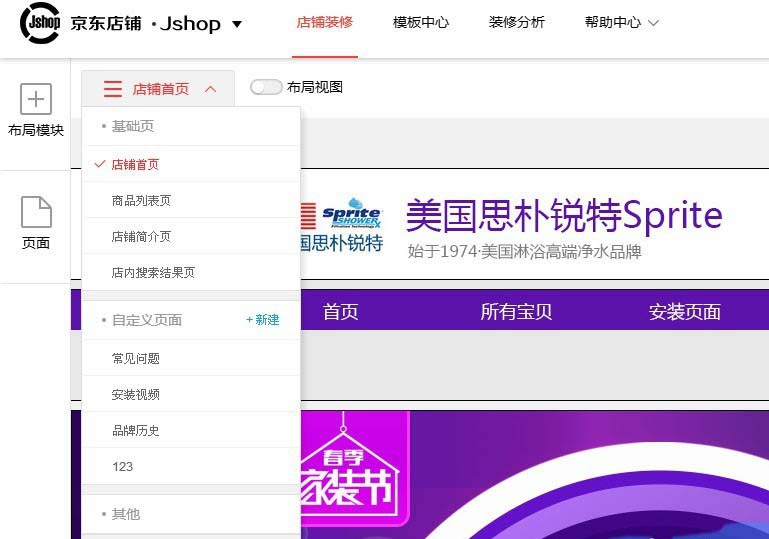
Task: Click the 春季家装节 promotional badge
Action: coord(354,469)
